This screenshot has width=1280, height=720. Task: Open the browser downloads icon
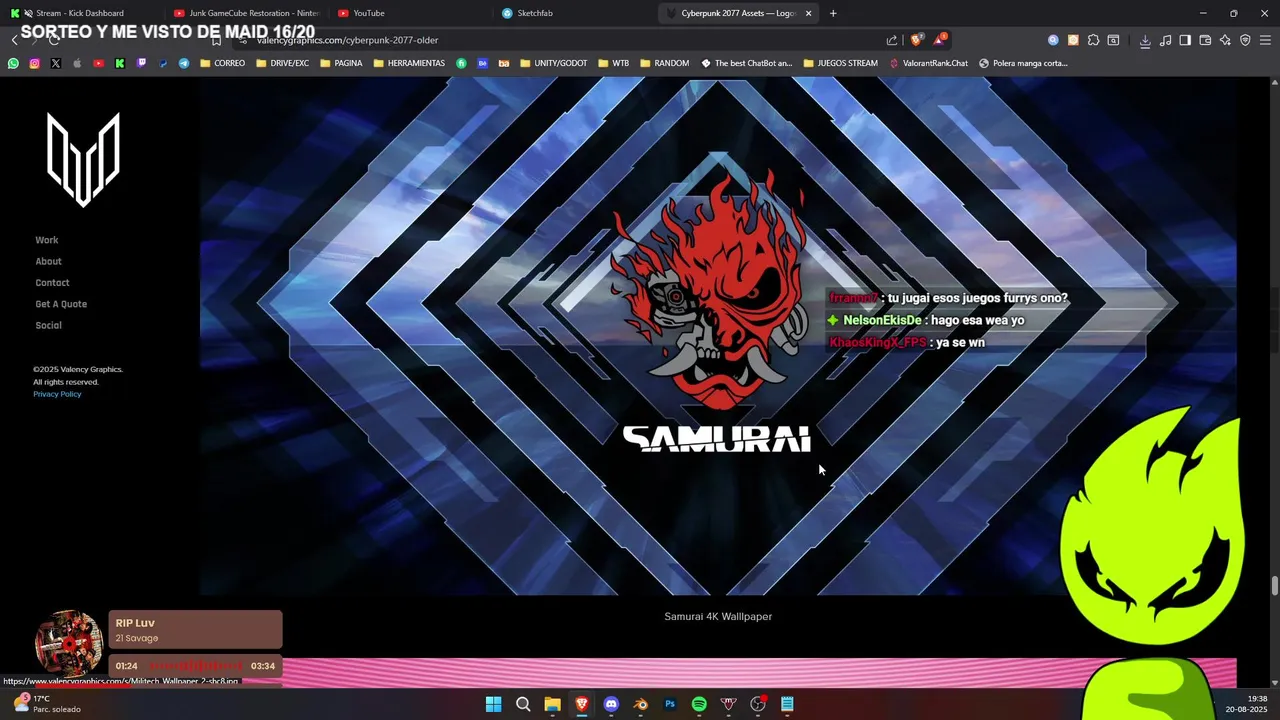1145,40
